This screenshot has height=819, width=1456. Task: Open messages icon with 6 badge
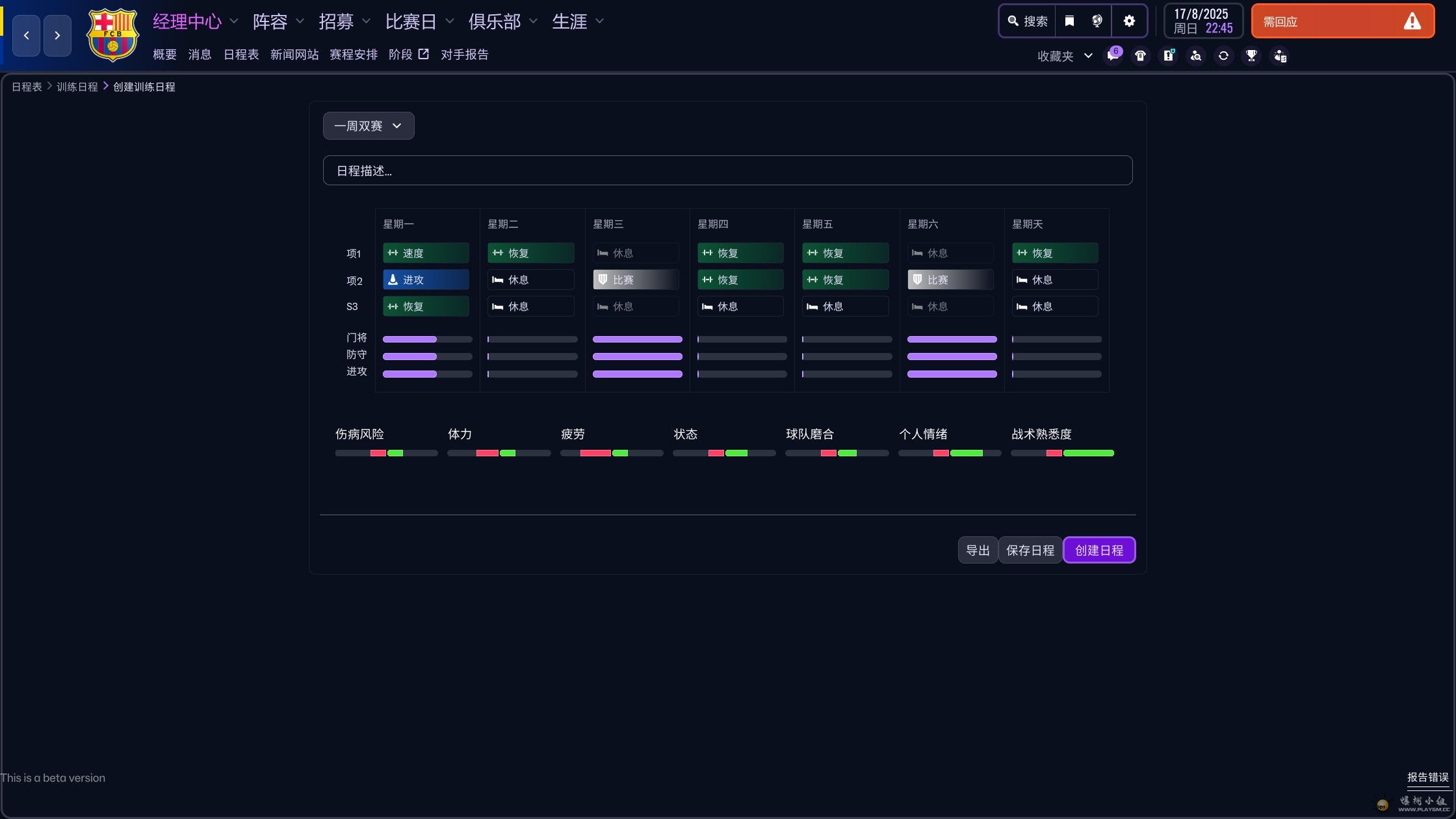pyautogui.click(x=1113, y=56)
